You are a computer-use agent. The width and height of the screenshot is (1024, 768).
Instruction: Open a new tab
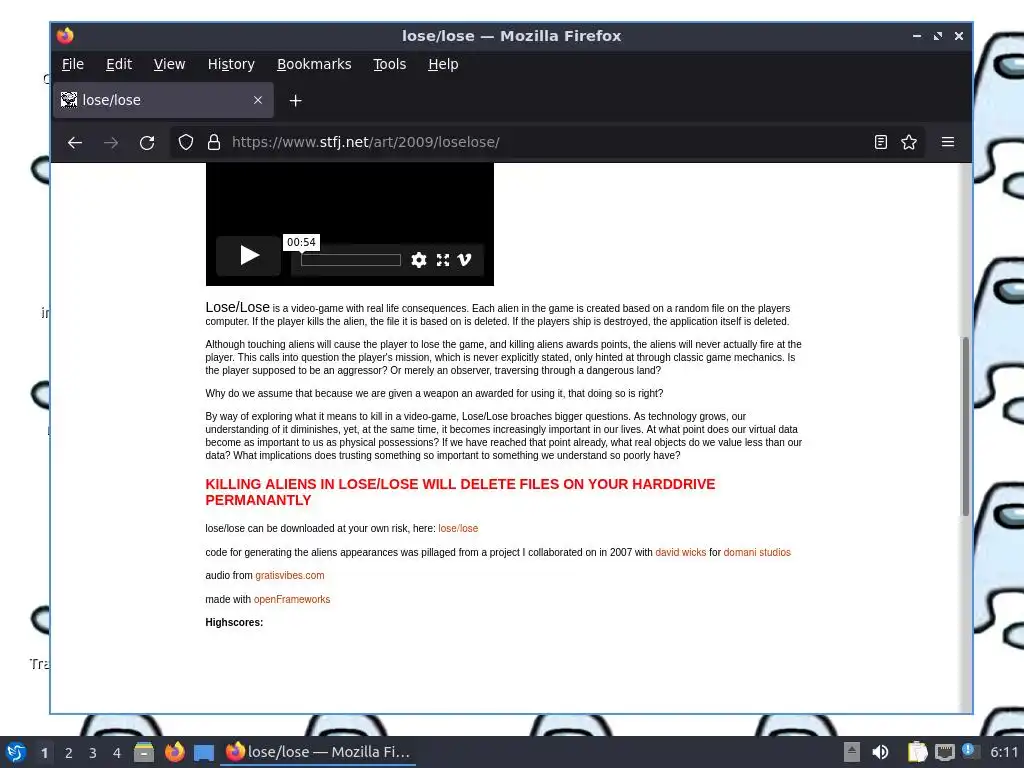[x=295, y=101]
